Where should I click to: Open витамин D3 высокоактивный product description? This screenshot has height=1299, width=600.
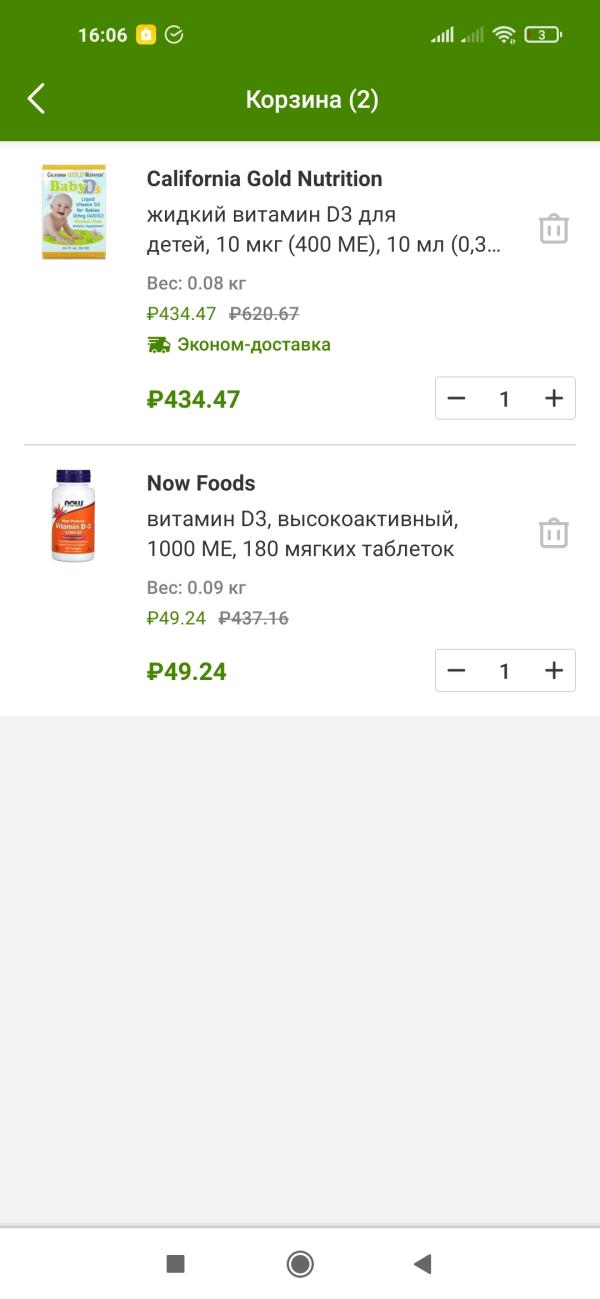tap(301, 534)
